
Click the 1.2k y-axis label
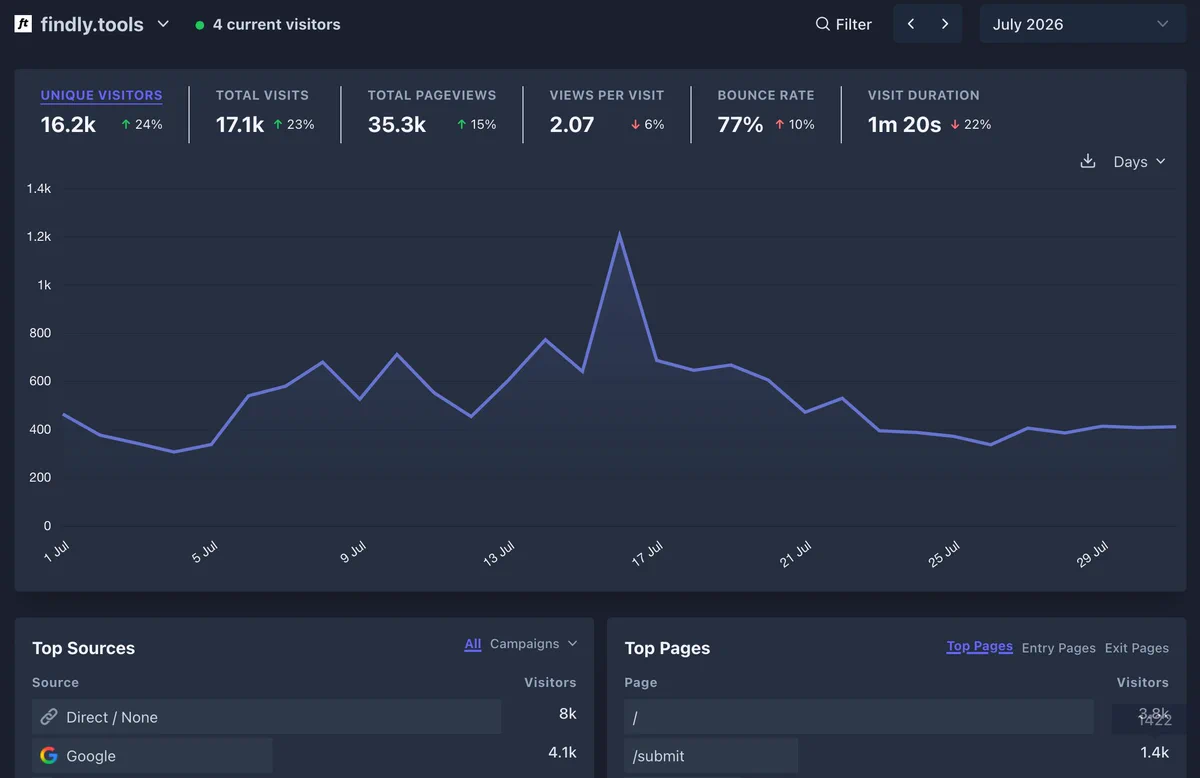39,237
